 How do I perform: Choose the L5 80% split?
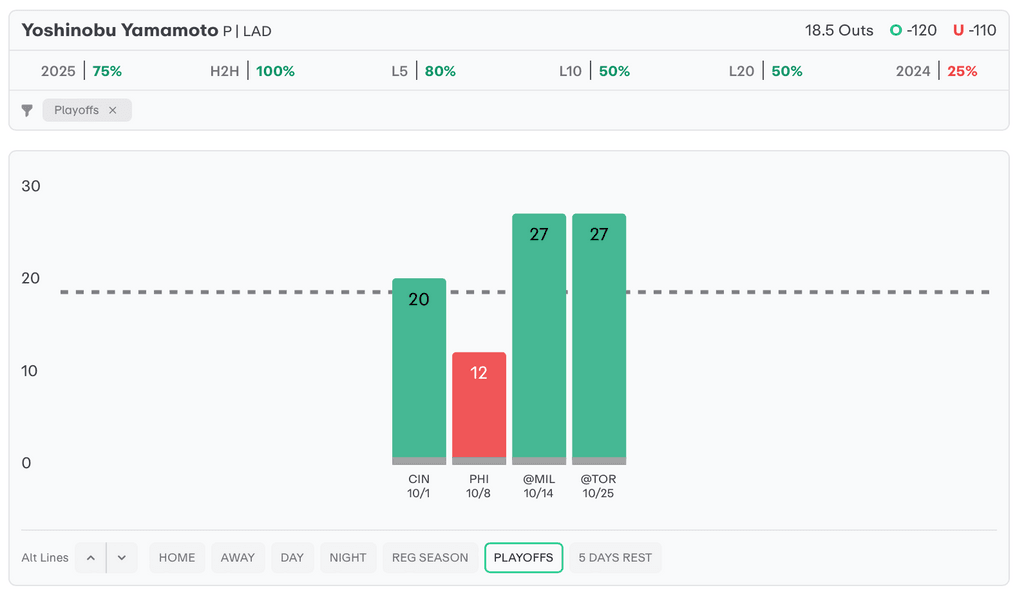423,72
